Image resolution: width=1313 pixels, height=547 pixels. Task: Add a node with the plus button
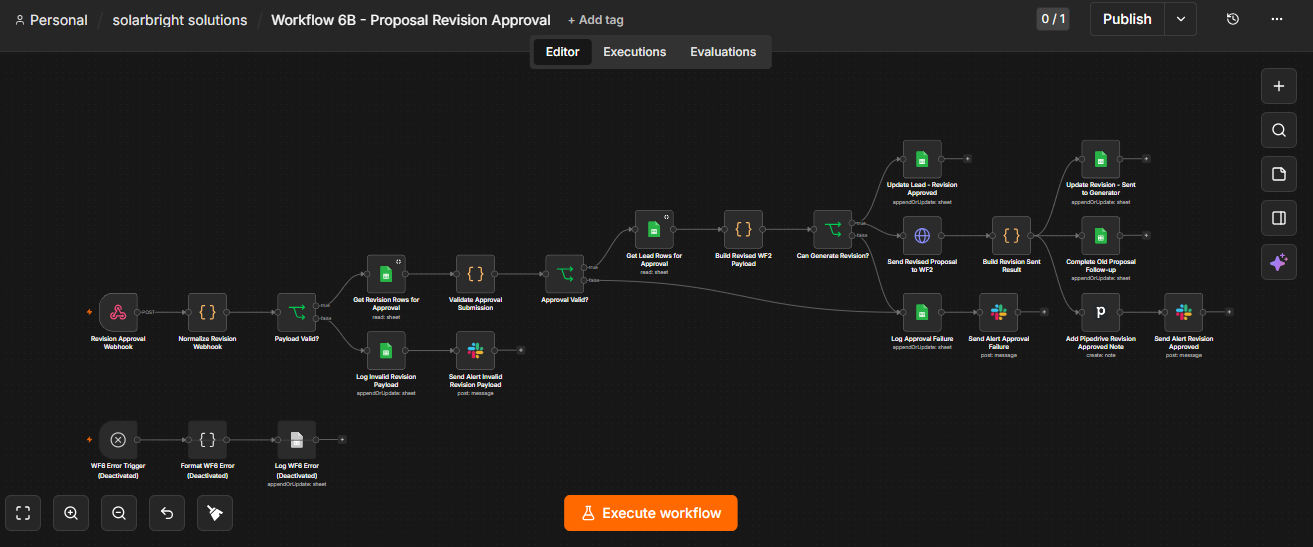1278,86
